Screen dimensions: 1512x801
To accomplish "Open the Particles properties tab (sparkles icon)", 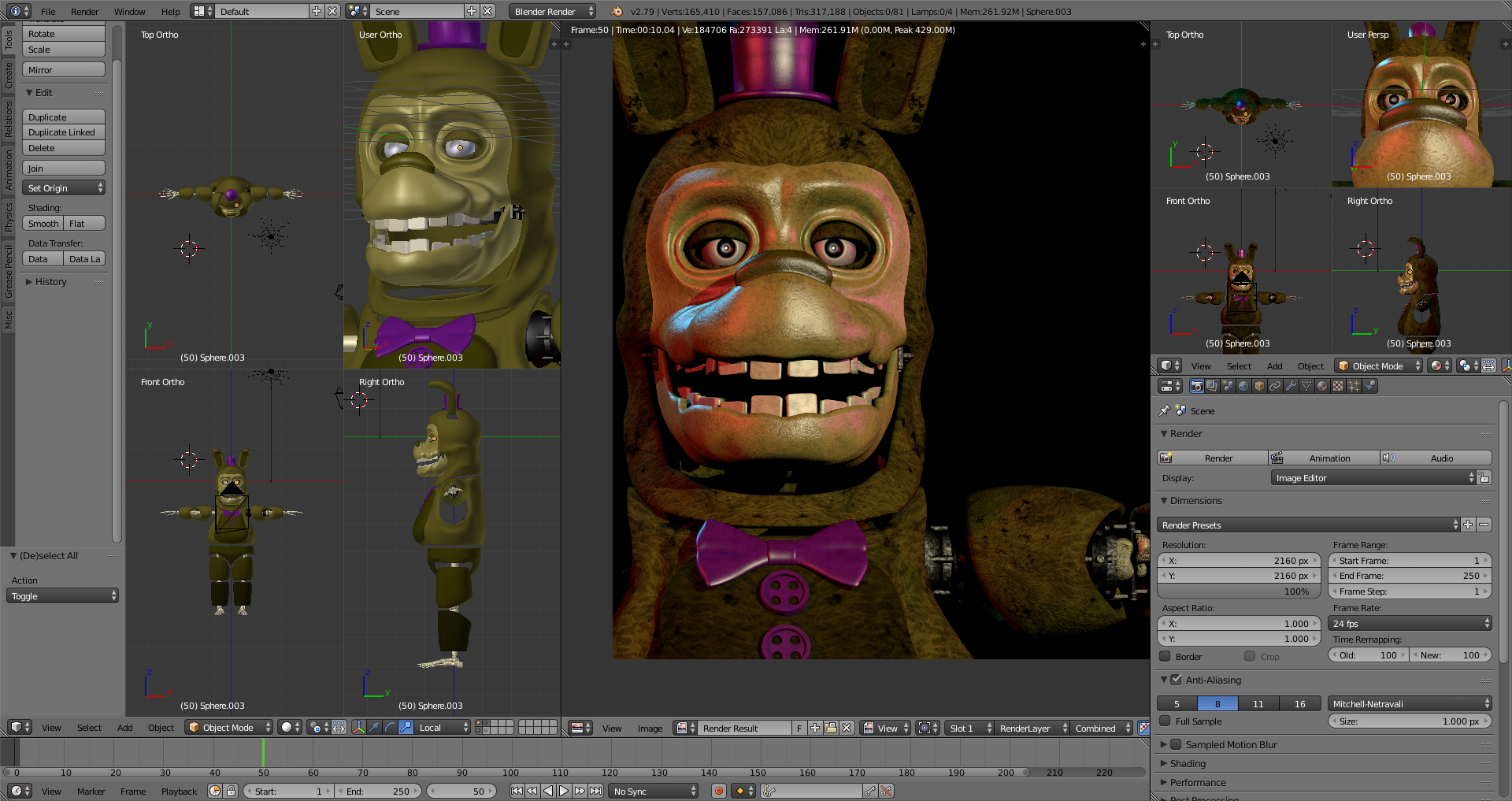I will pos(1354,386).
